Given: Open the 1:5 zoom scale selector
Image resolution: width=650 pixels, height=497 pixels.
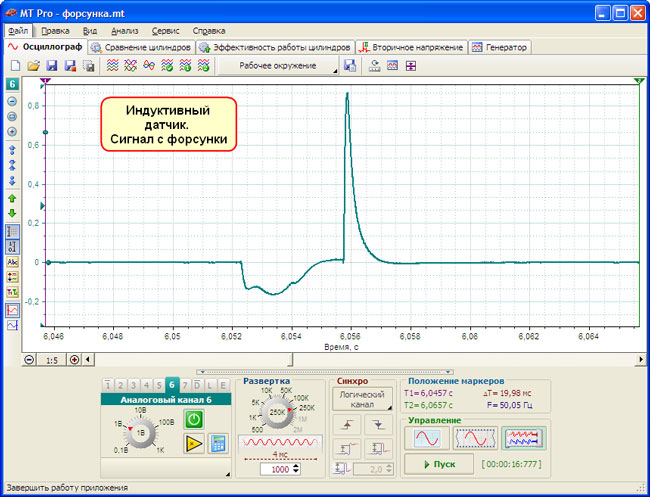Looking at the screenshot, I should (x=52, y=359).
